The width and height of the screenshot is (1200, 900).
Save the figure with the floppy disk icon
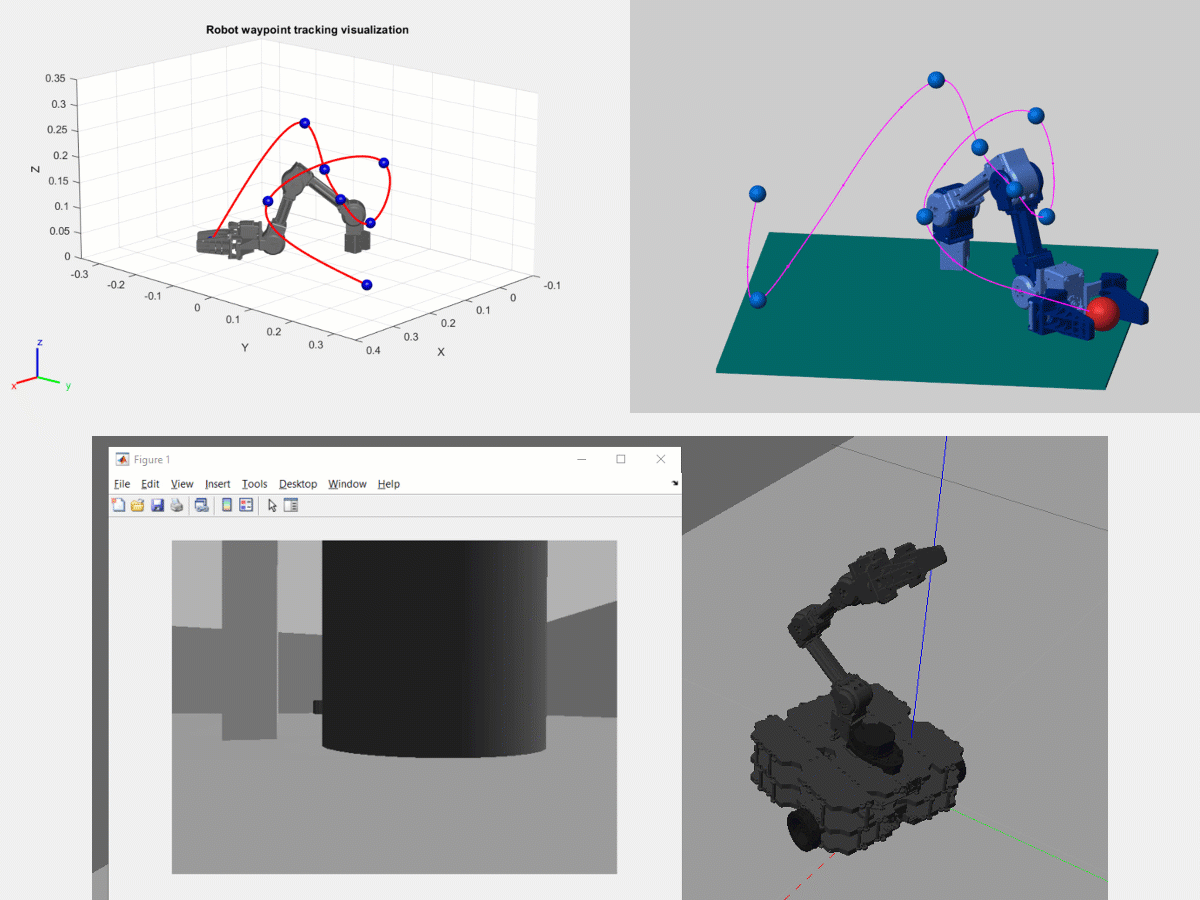tap(157, 506)
